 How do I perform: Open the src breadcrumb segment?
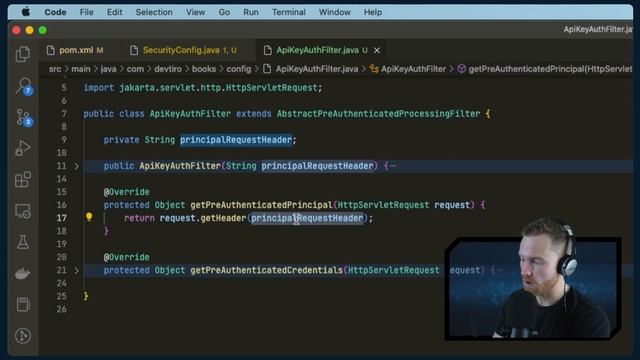coord(55,69)
